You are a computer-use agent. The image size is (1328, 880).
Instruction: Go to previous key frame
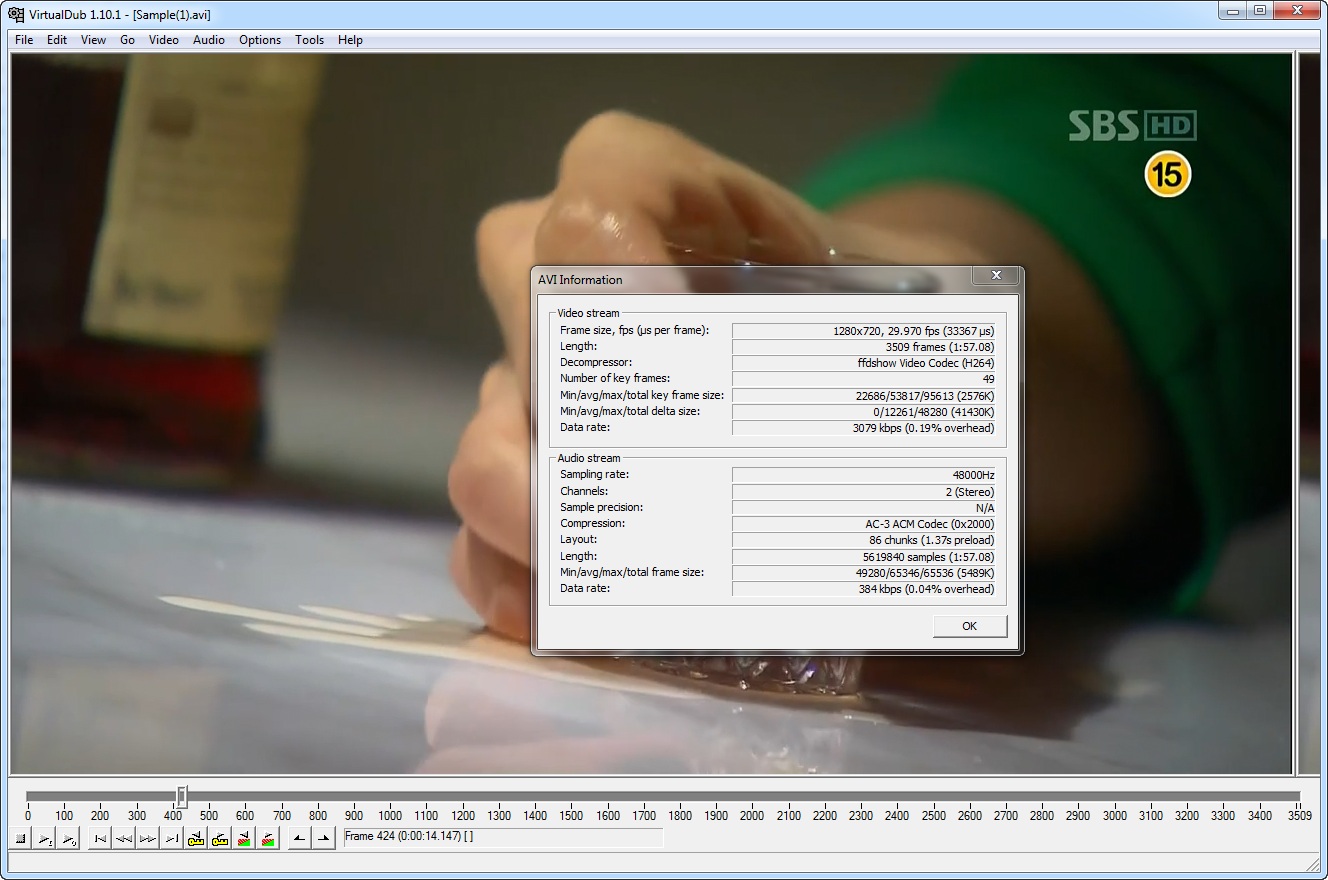pyautogui.click(x=196, y=839)
